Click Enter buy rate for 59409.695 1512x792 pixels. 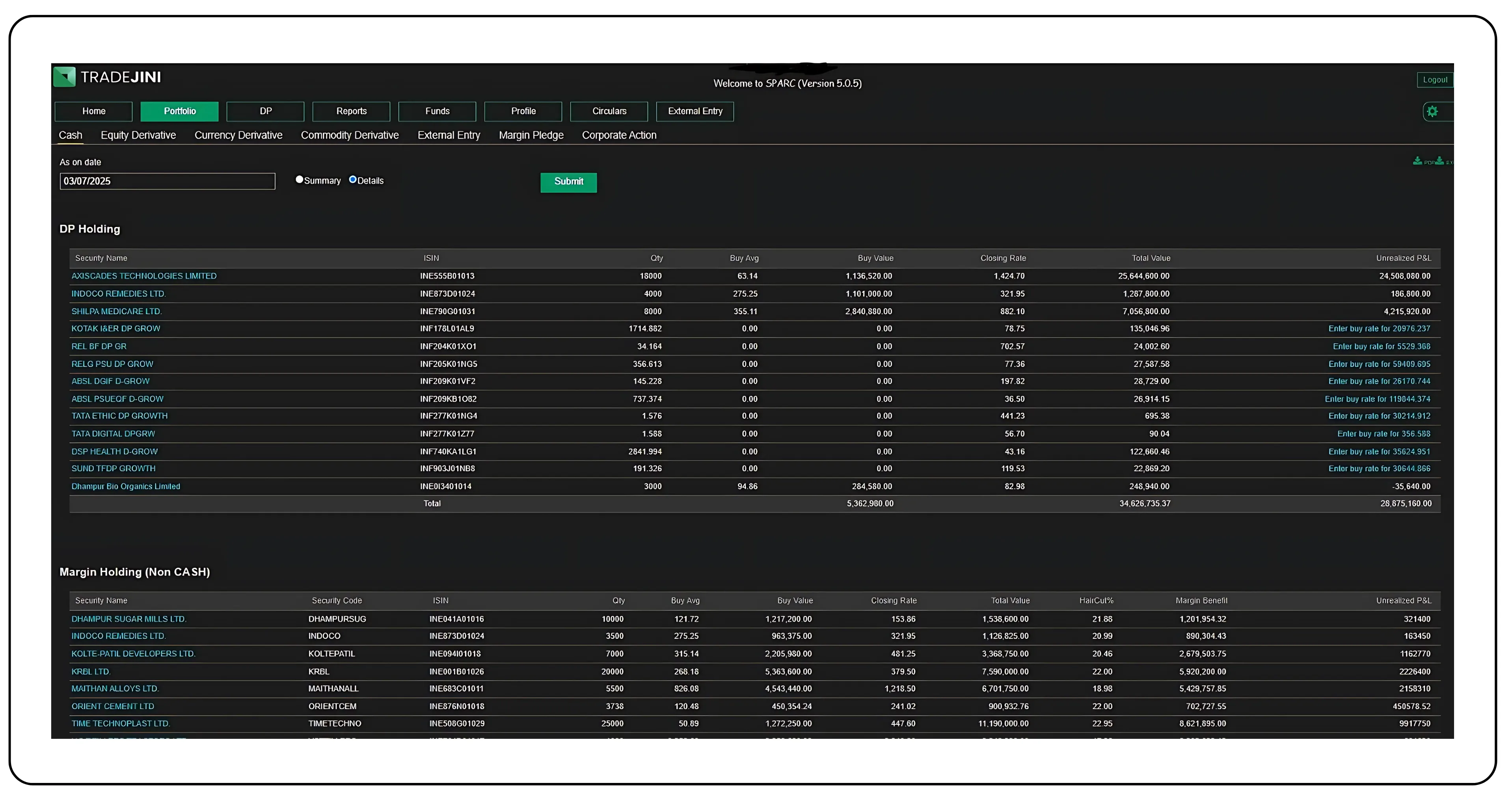click(1379, 364)
